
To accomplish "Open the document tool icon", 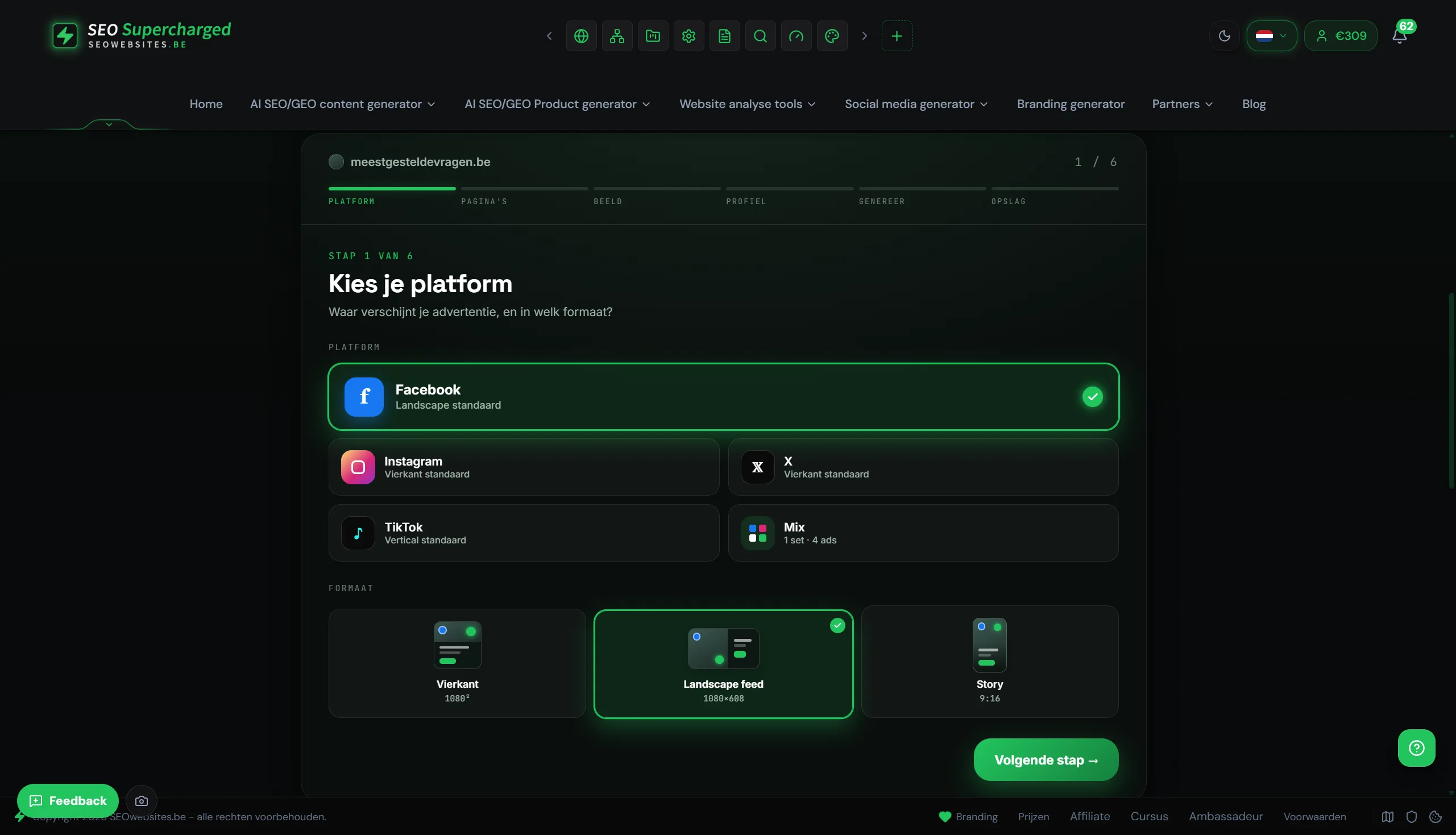I will click(x=724, y=36).
